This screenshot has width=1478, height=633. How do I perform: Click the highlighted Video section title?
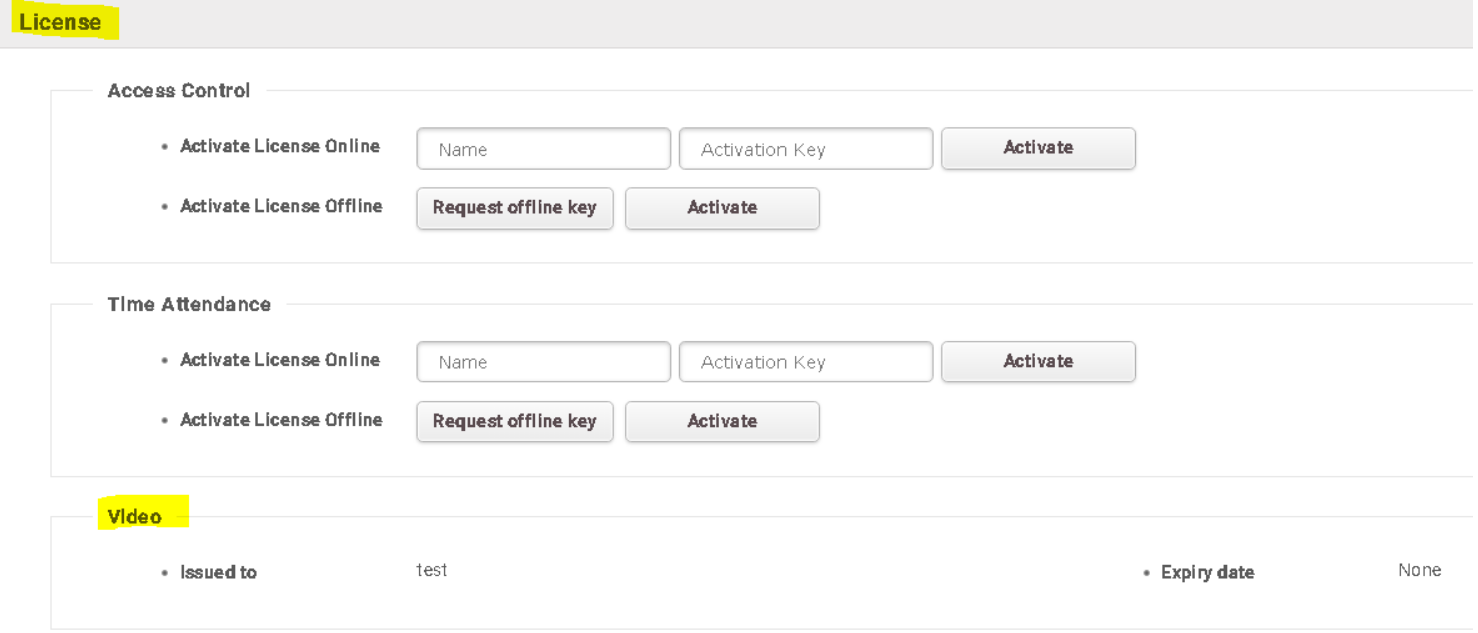click(135, 517)
